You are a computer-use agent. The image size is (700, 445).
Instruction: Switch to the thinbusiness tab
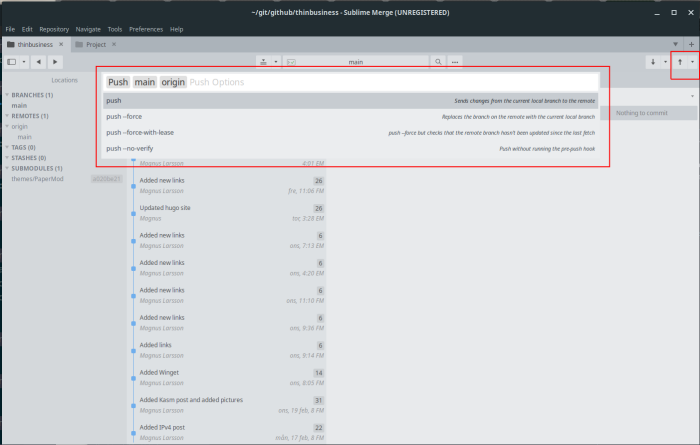click(x=35, y=44)
